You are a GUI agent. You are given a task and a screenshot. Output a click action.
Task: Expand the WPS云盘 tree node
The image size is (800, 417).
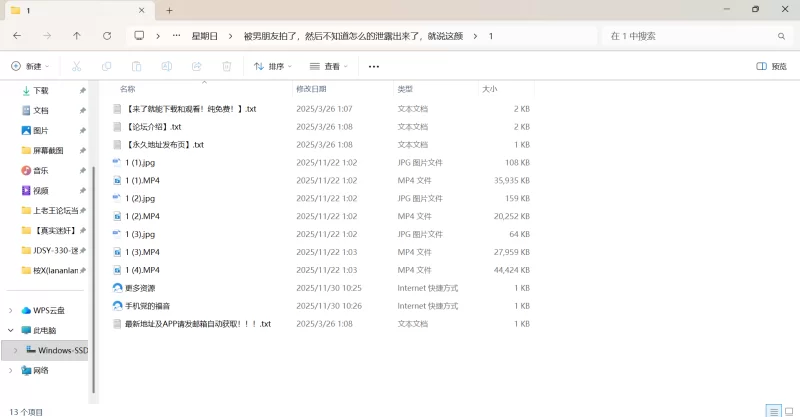pos(11,310)
